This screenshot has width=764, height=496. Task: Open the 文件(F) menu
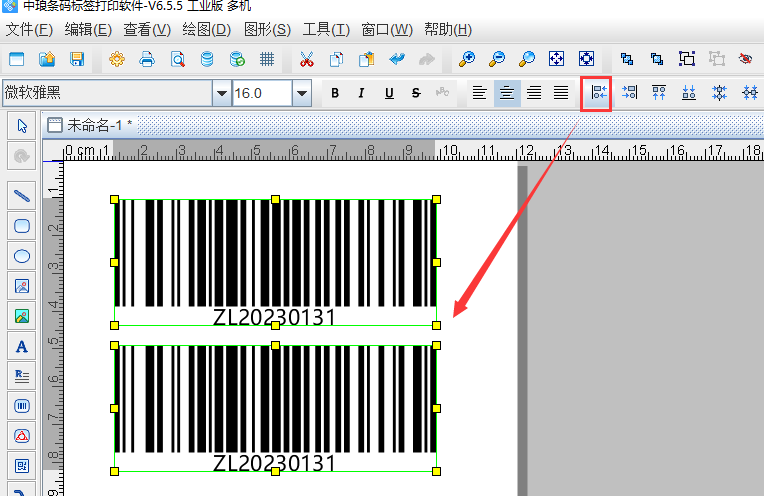coord(30,30)
